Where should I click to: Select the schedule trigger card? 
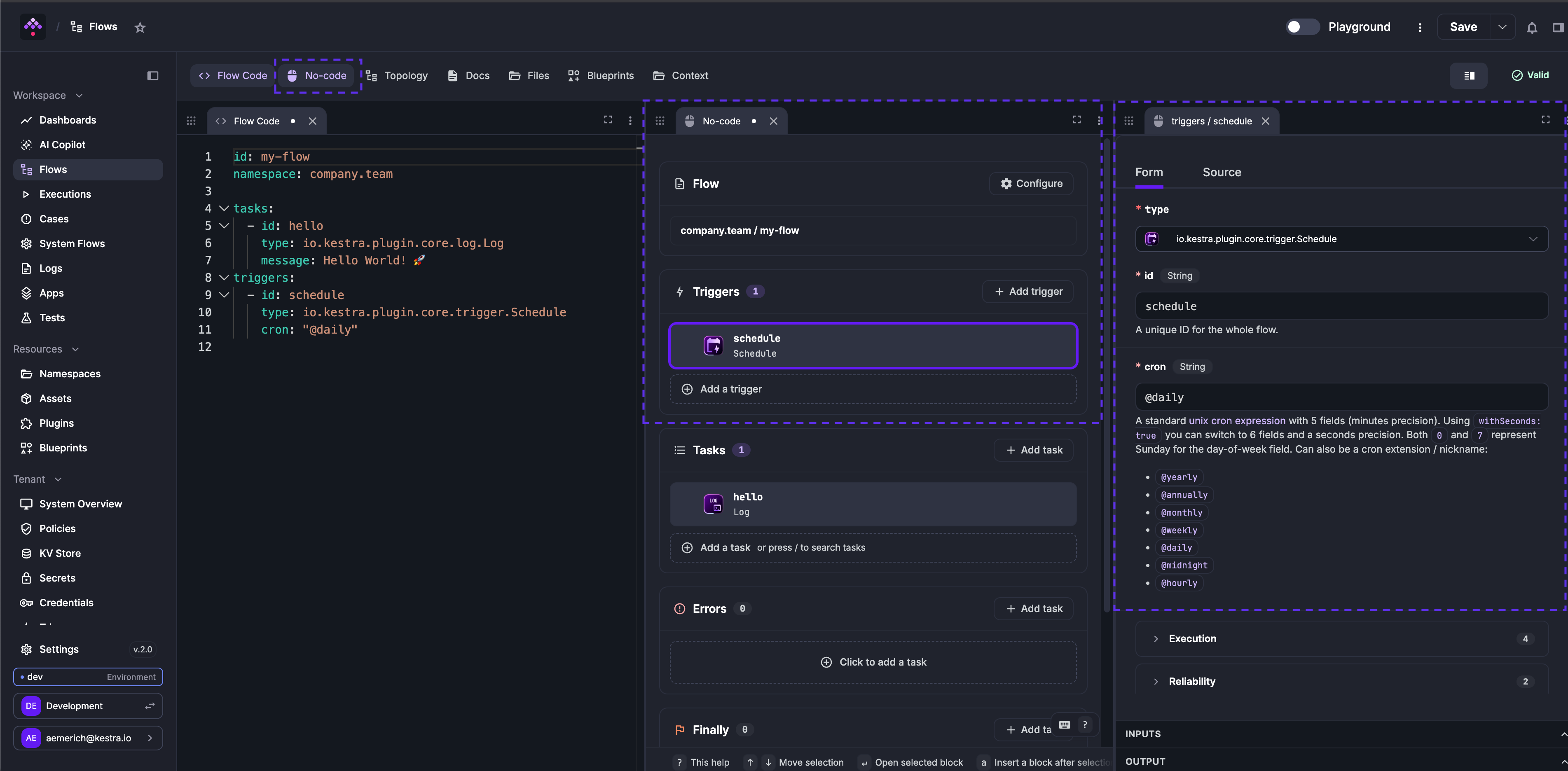click(x=873, y=346)
